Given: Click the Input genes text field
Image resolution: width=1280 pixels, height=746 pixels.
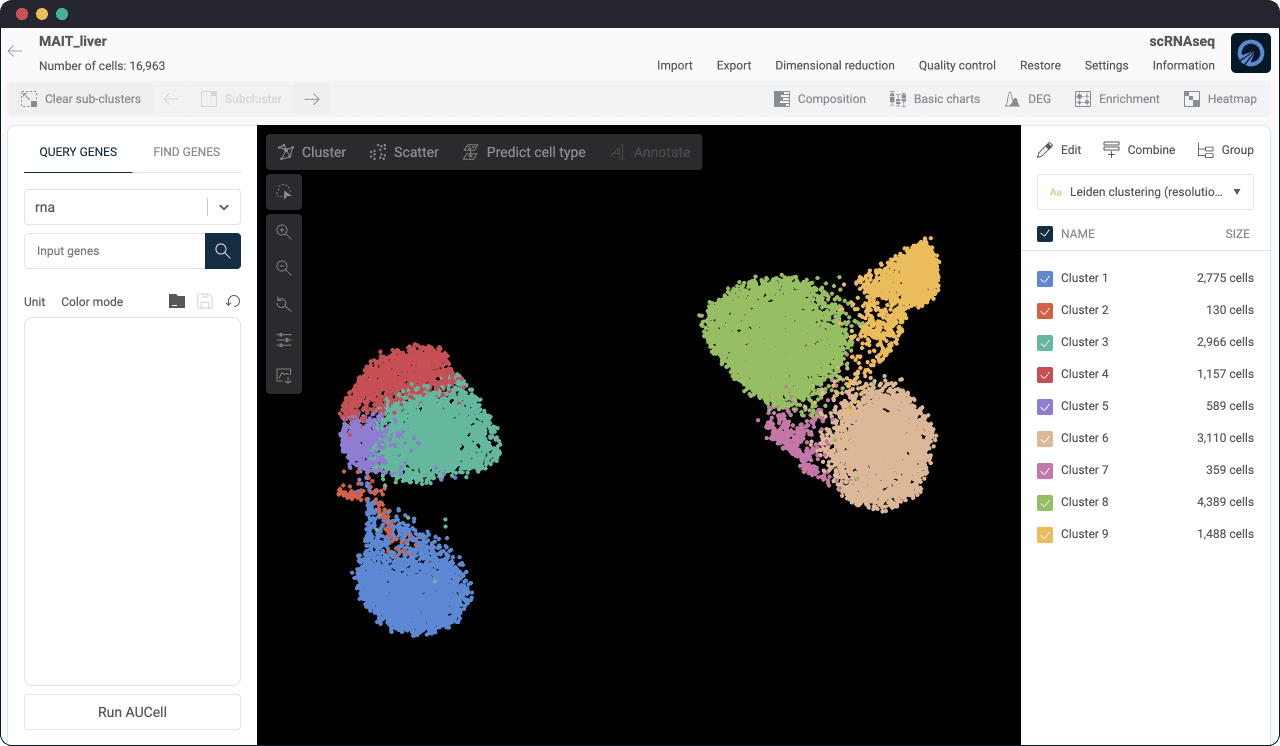Looking at the screenshot, I should click(115, 251).
